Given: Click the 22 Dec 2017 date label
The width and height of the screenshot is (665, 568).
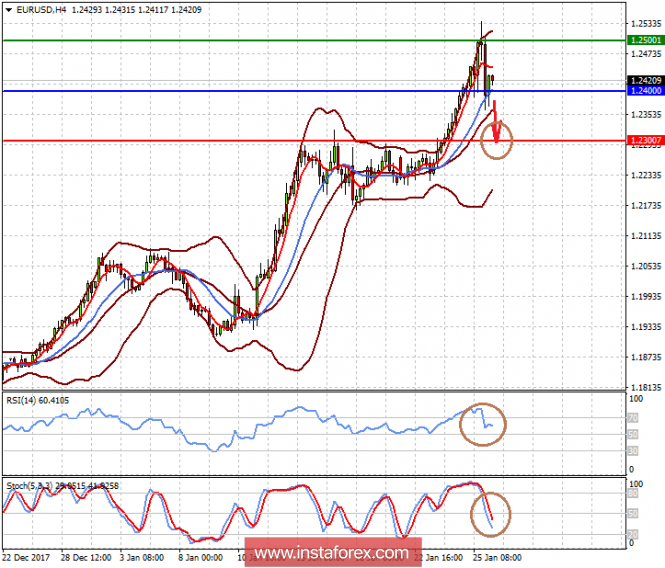Looking at the screenshot, I should 26,557.
